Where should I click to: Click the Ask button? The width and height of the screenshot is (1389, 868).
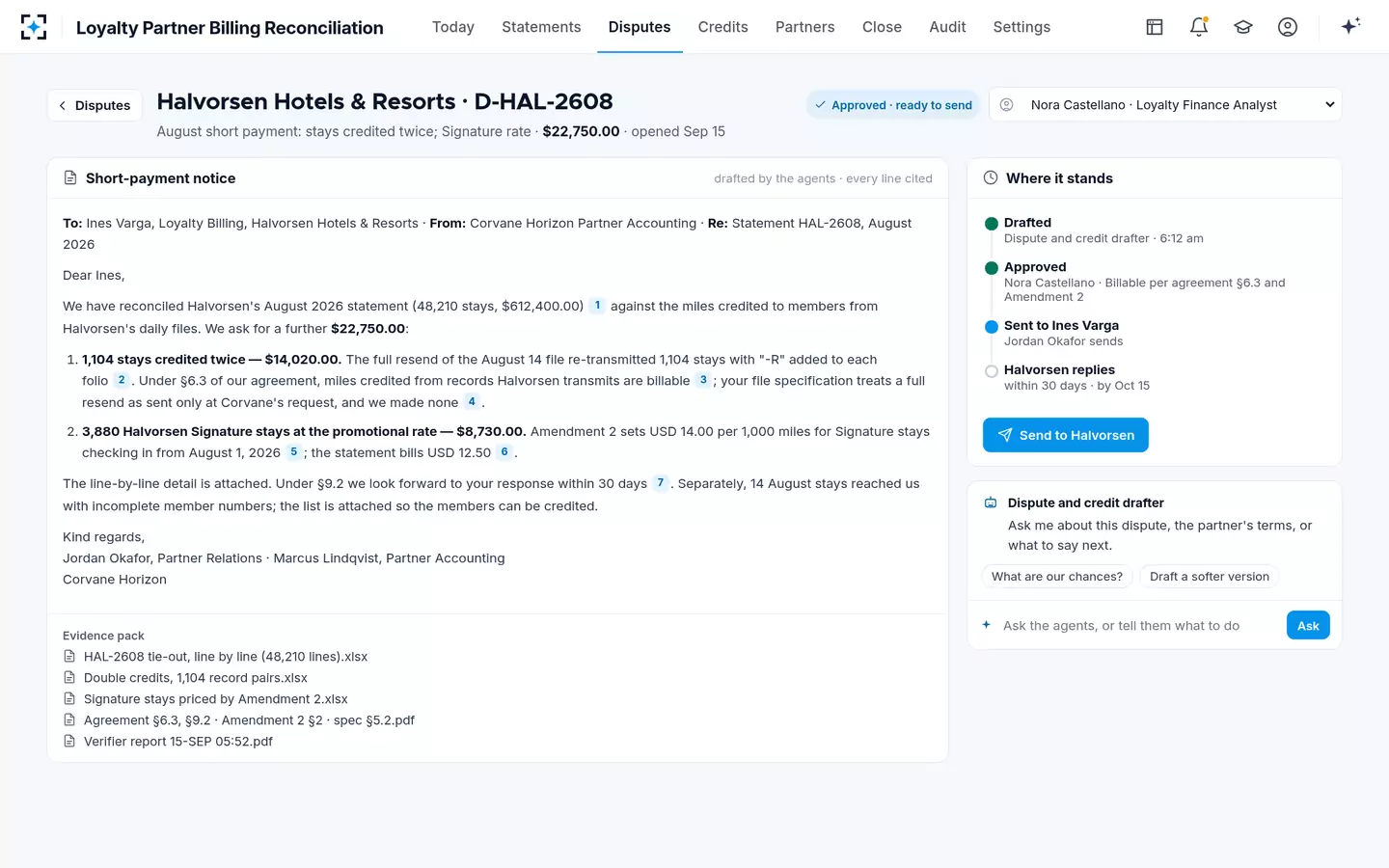1308,626
